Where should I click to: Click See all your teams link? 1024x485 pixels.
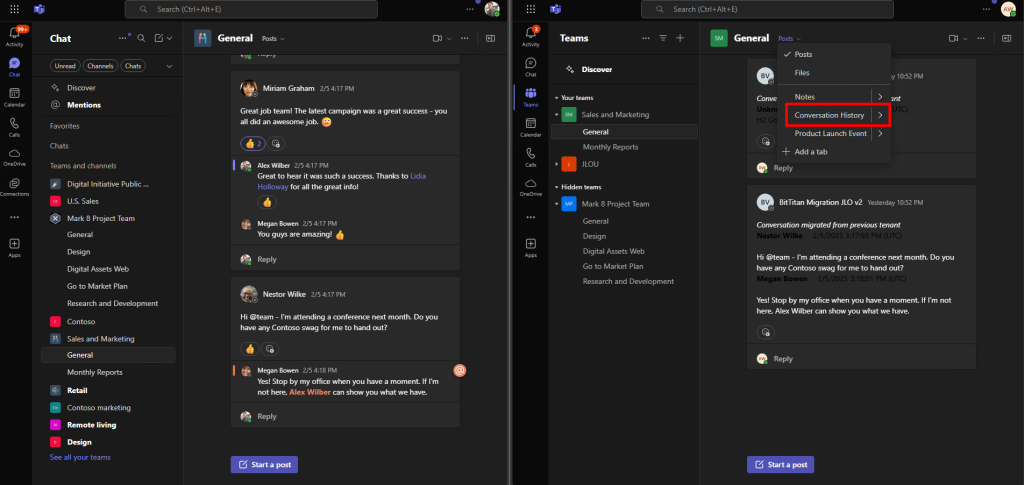(x=80, y=458)
